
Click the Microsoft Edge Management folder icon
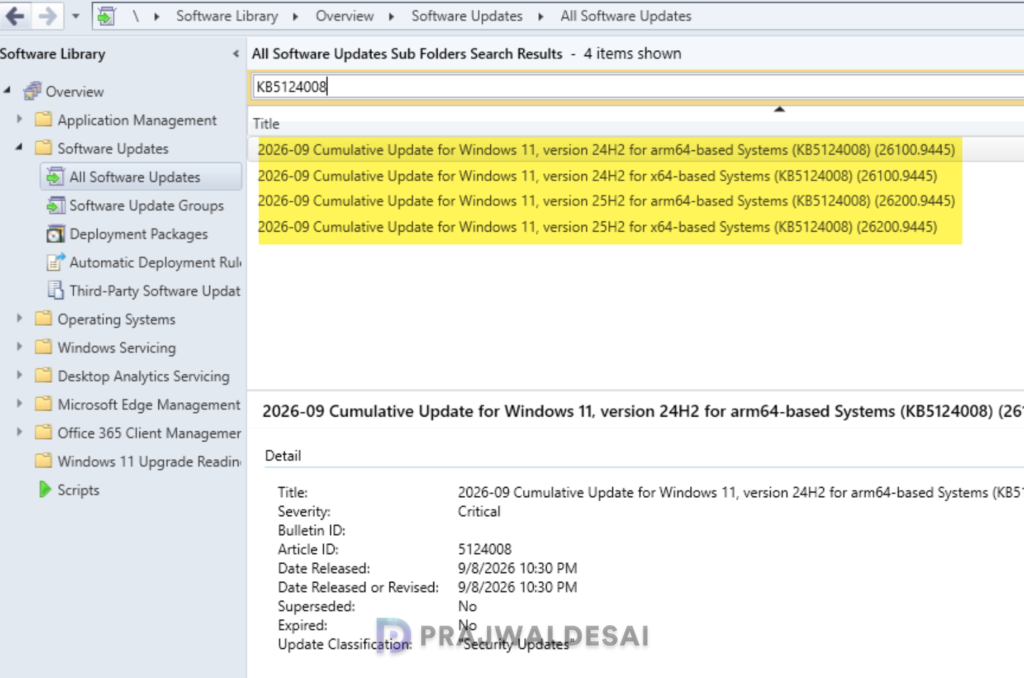click(x=44, y=404)
